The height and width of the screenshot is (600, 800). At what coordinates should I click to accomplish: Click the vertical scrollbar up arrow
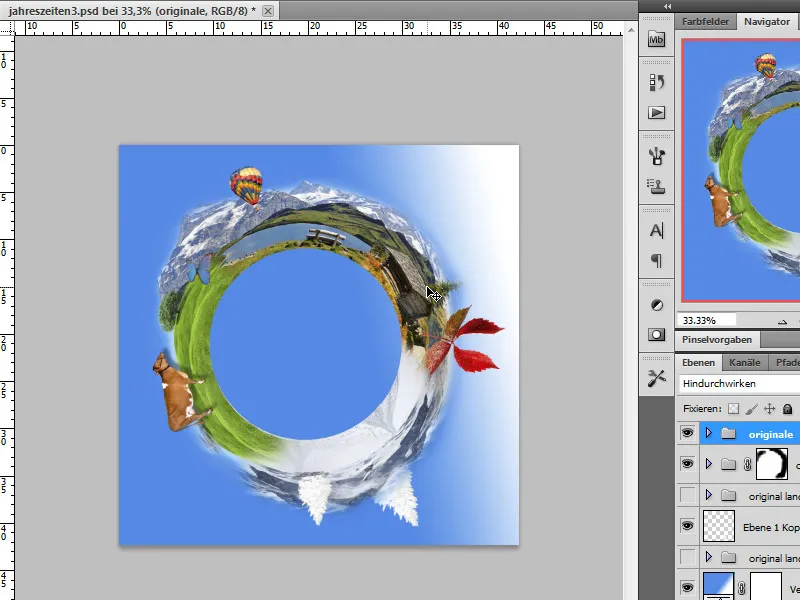(x=631, y=30)
